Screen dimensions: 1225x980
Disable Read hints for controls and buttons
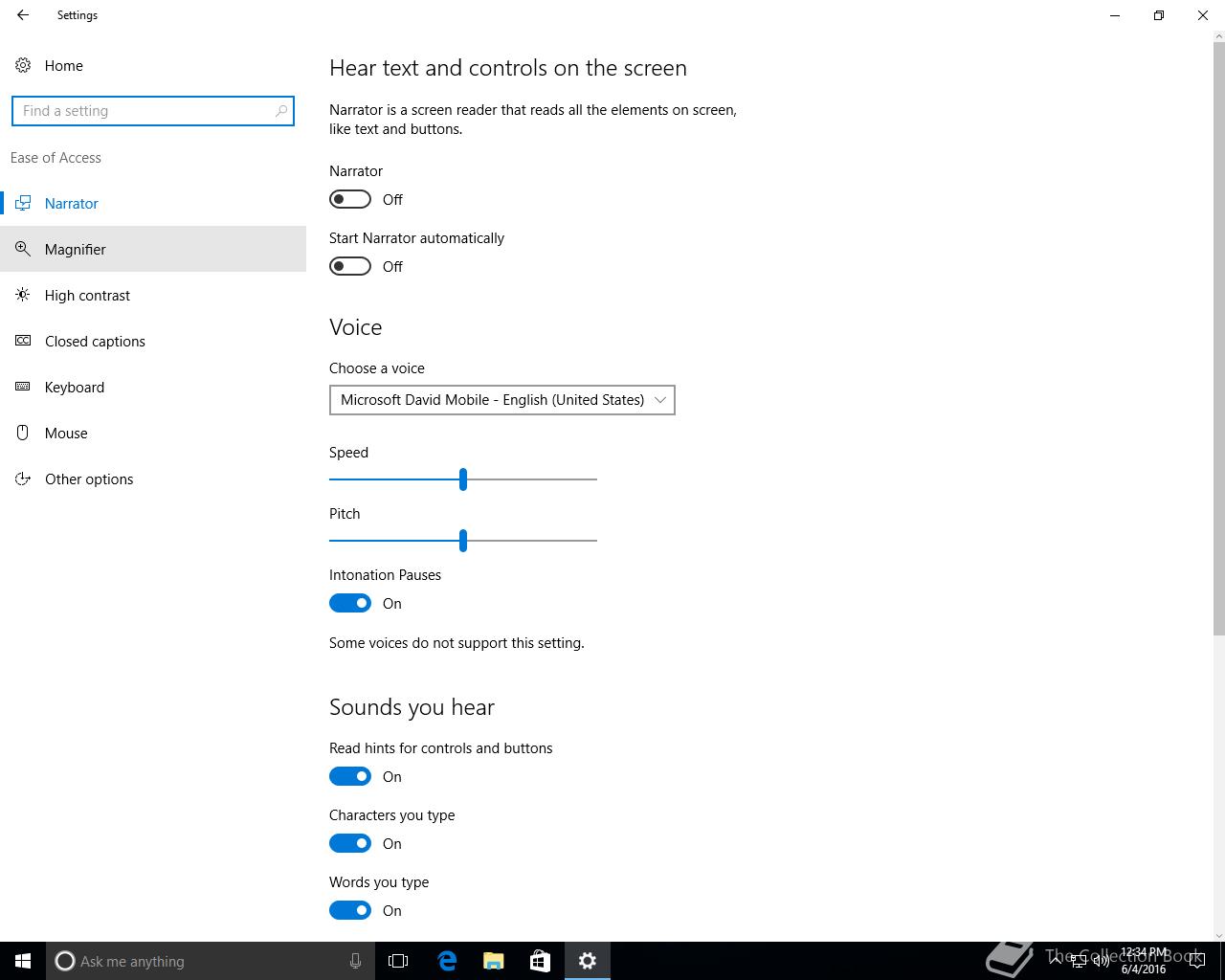click(350, 776)
